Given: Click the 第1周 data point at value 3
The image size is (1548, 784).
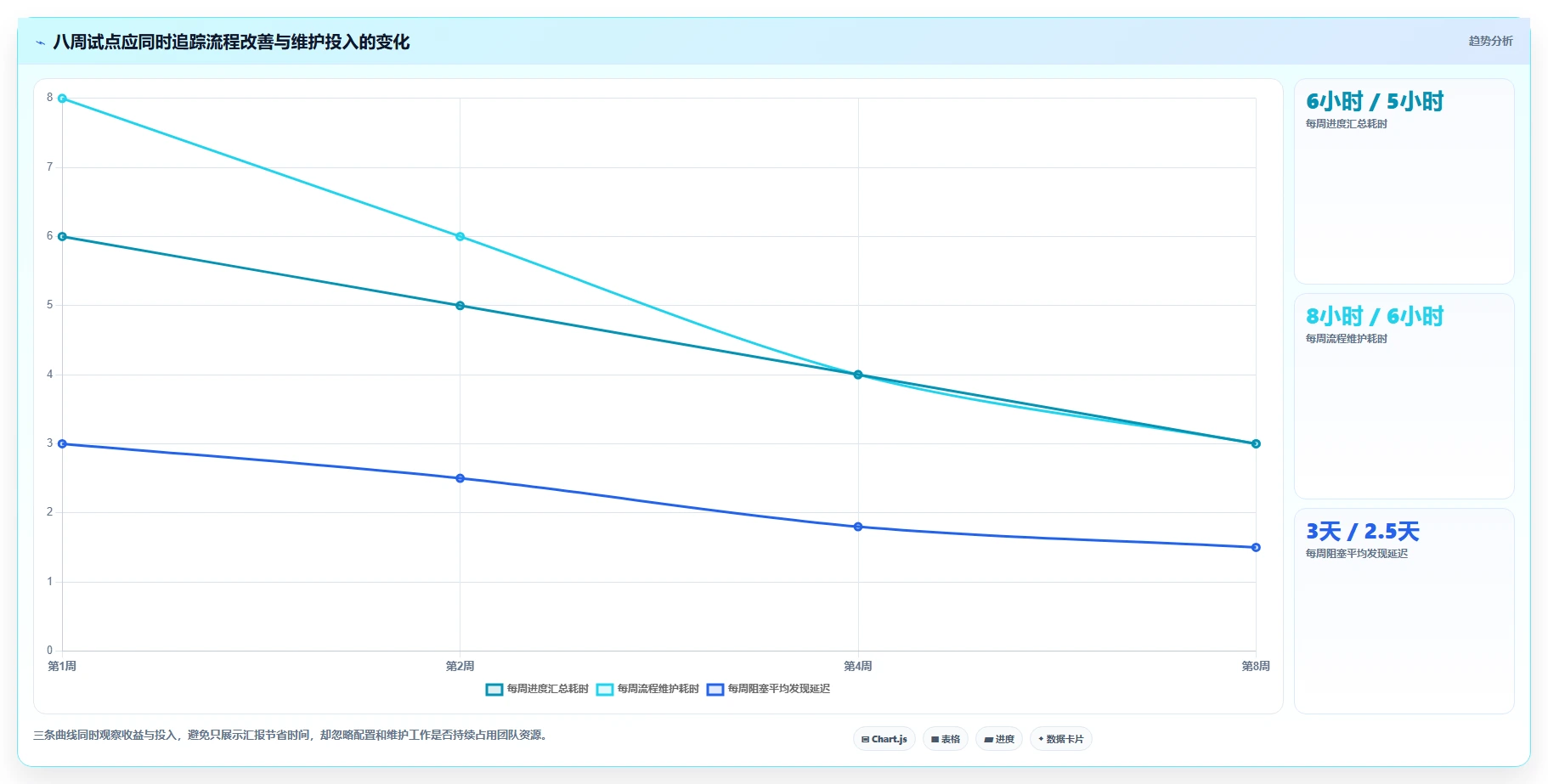Looking at the screenshot, I should click(x=62, y=443).
